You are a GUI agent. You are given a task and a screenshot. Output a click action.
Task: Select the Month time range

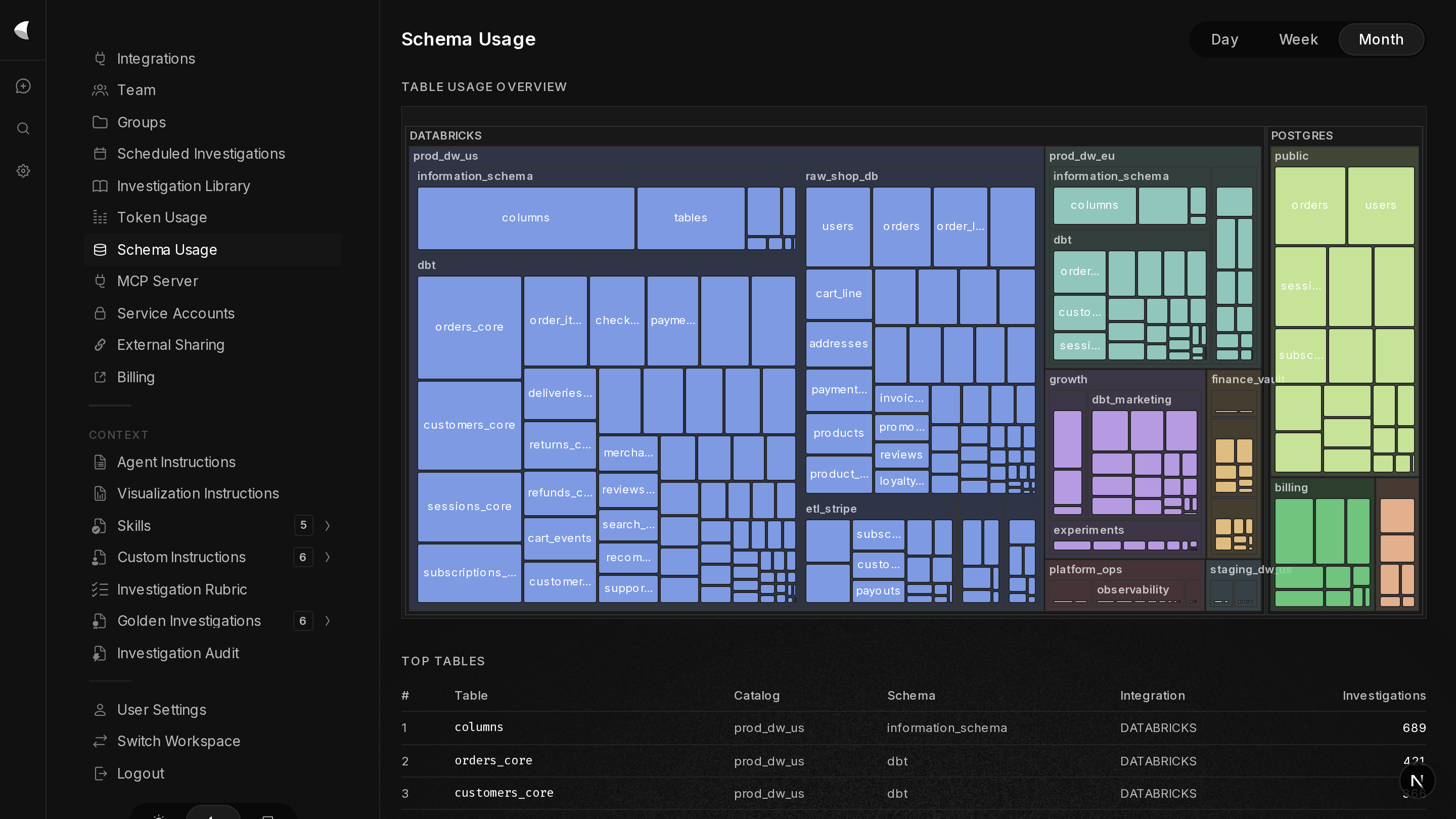click(x=1381, y=39)
